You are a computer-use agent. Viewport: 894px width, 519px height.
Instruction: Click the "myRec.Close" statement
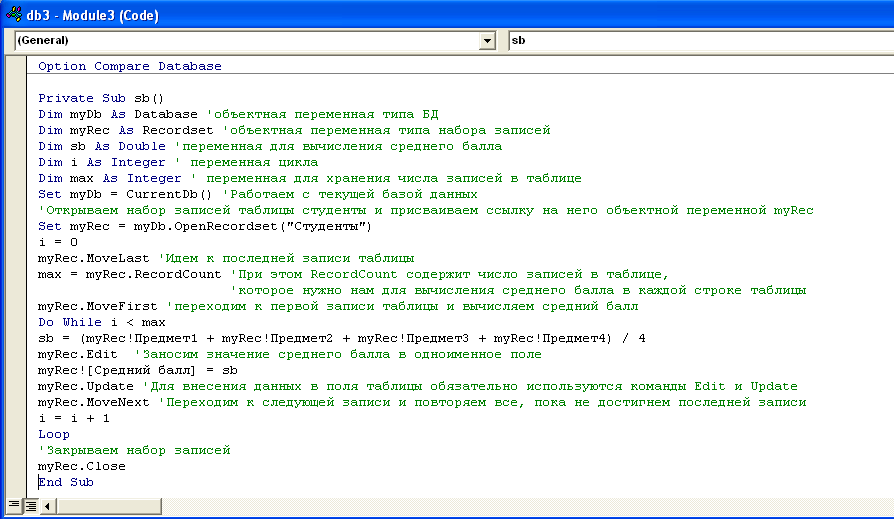tap(82, 466)
